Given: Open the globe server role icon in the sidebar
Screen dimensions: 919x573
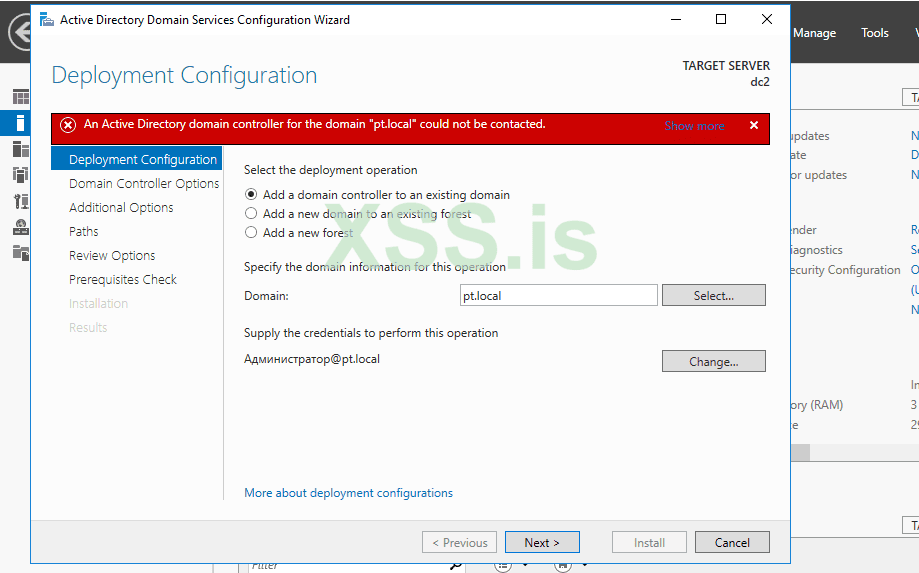Looking at the screenshot, I should click(21, 227).
